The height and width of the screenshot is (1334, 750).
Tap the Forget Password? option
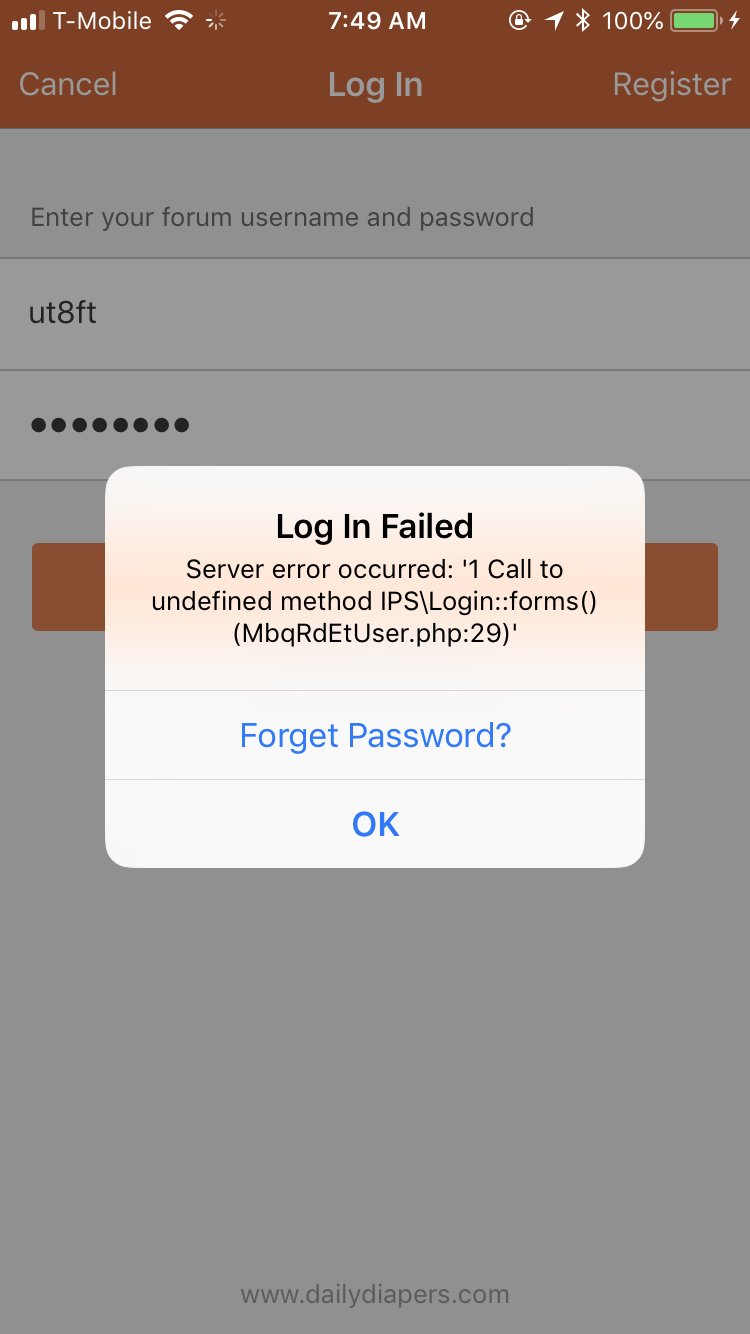coord(375,735)
